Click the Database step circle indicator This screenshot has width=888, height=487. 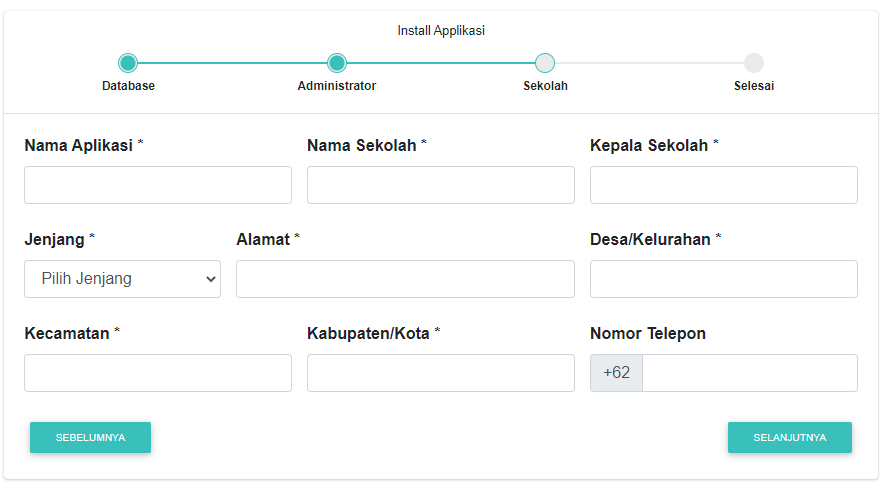pyautogui.click(x=128, y=63)
